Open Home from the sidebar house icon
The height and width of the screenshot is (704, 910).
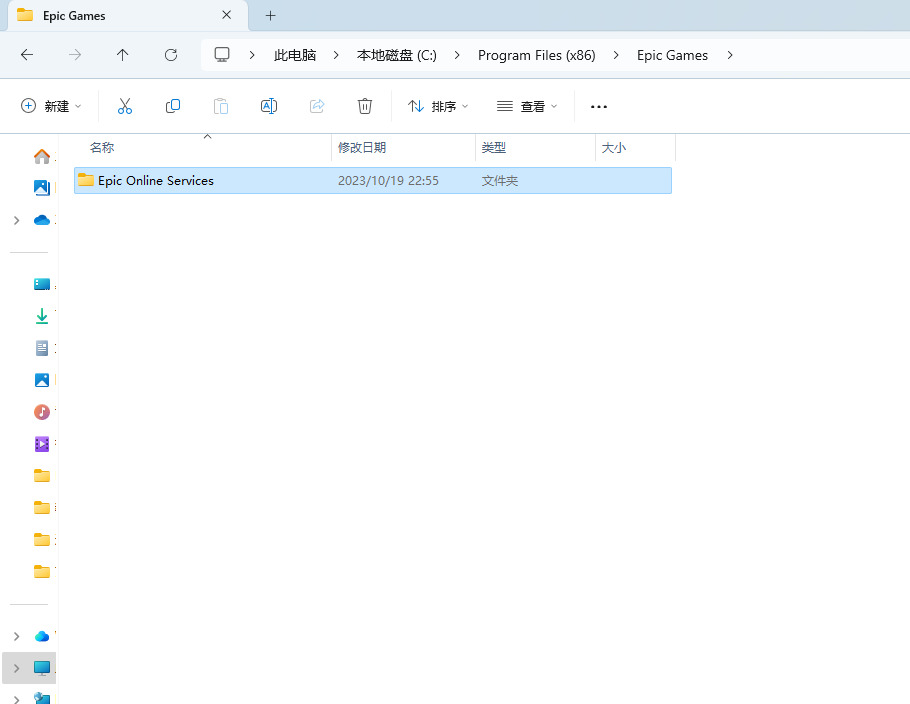[42, 156]
